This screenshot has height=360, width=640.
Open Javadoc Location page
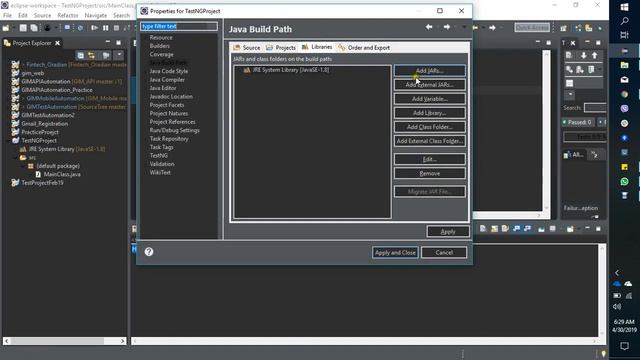click(x=171, y=97)
